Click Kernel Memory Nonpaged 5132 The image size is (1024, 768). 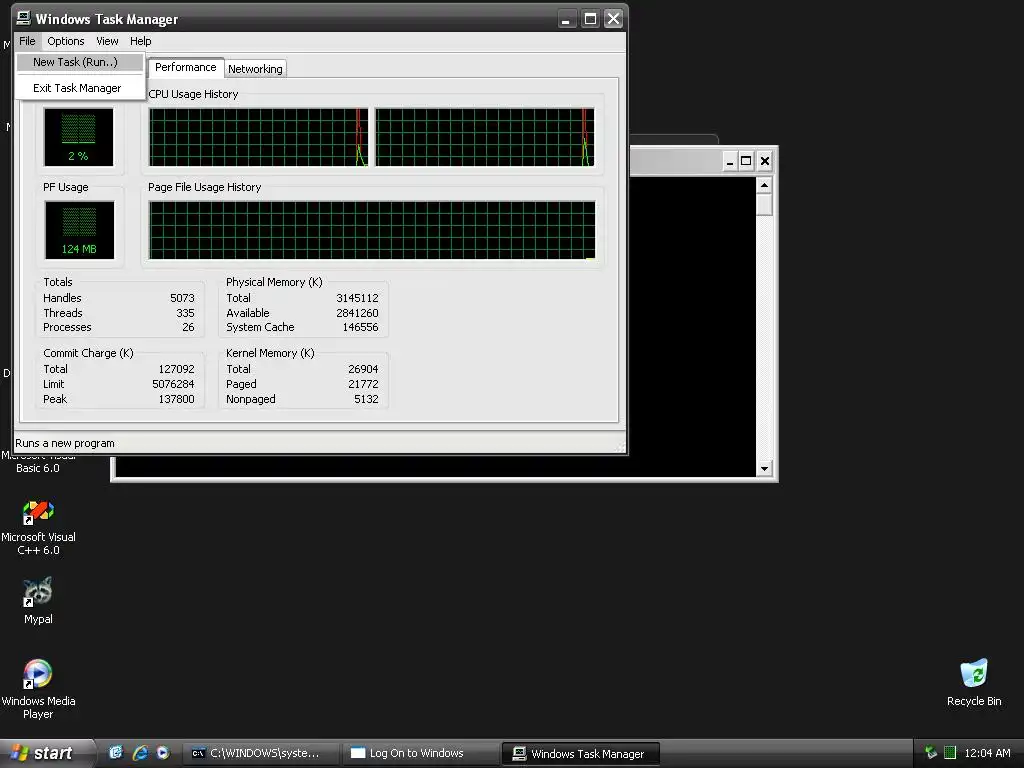366,399
